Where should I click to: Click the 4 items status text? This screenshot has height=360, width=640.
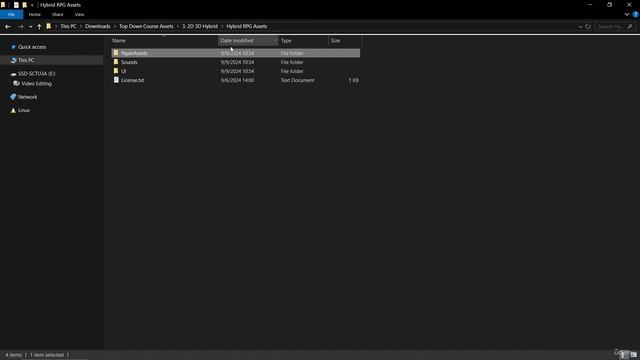[13, 355]
